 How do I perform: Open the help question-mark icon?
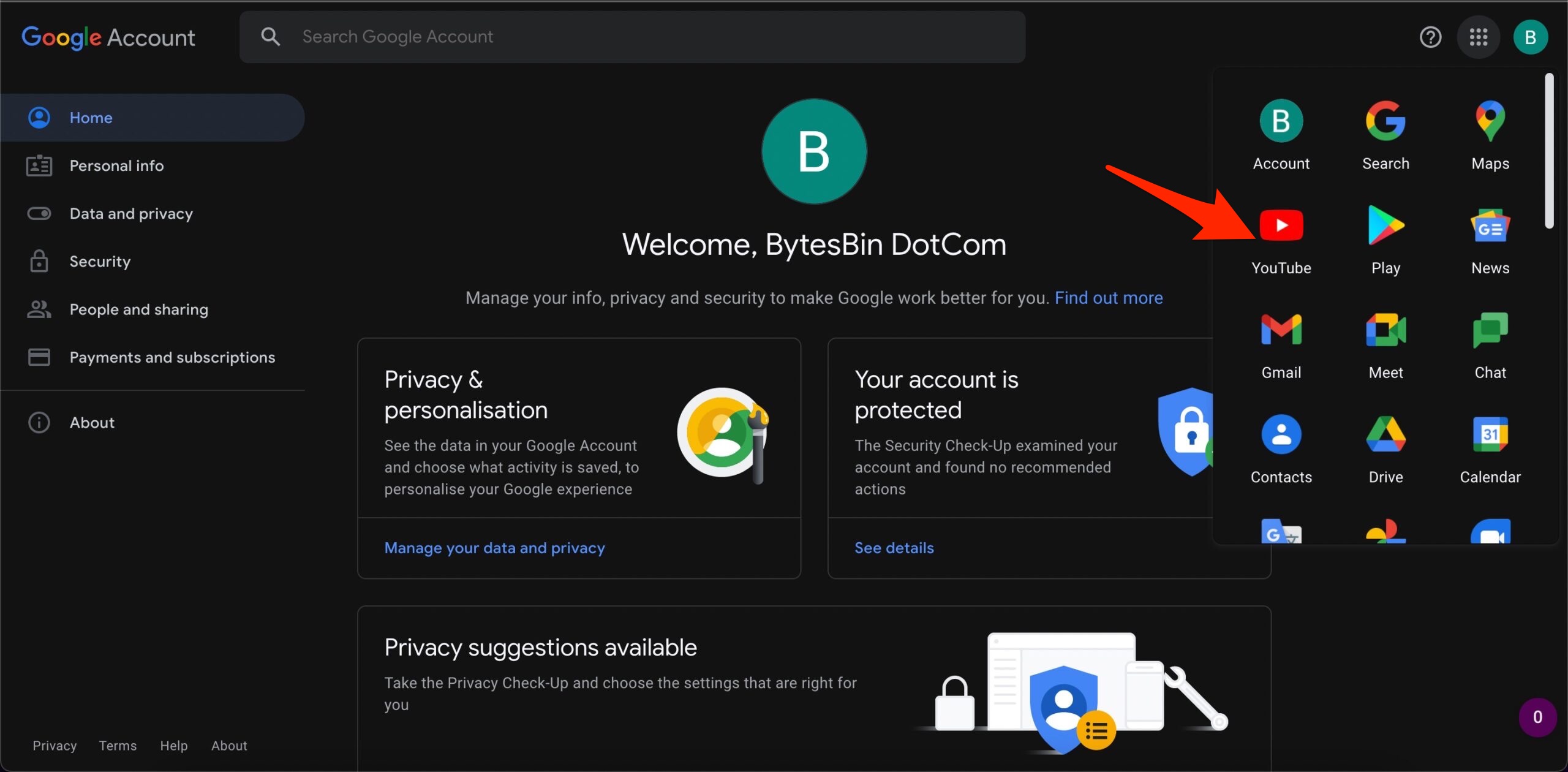1431,37
